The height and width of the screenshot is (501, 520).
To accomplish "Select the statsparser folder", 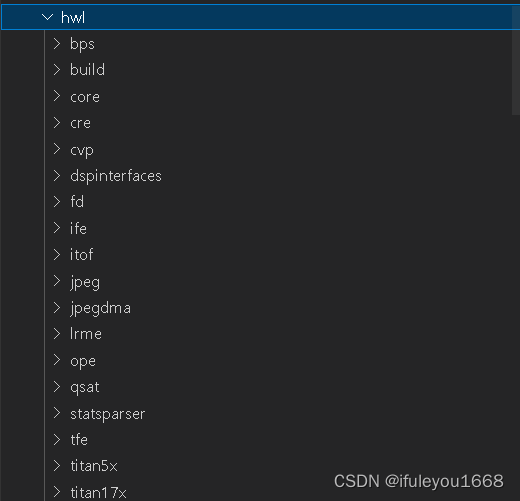I will pos(107,414).
